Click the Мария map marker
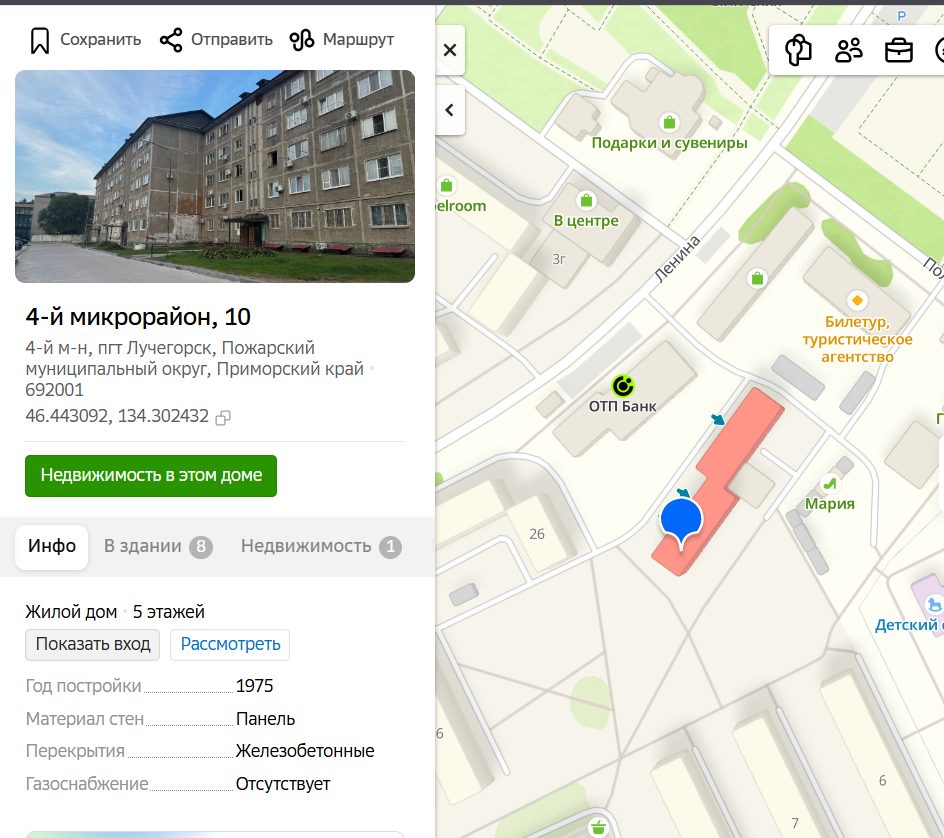The width and height of the screenshot is (944, 838). (x=830, y=483)
